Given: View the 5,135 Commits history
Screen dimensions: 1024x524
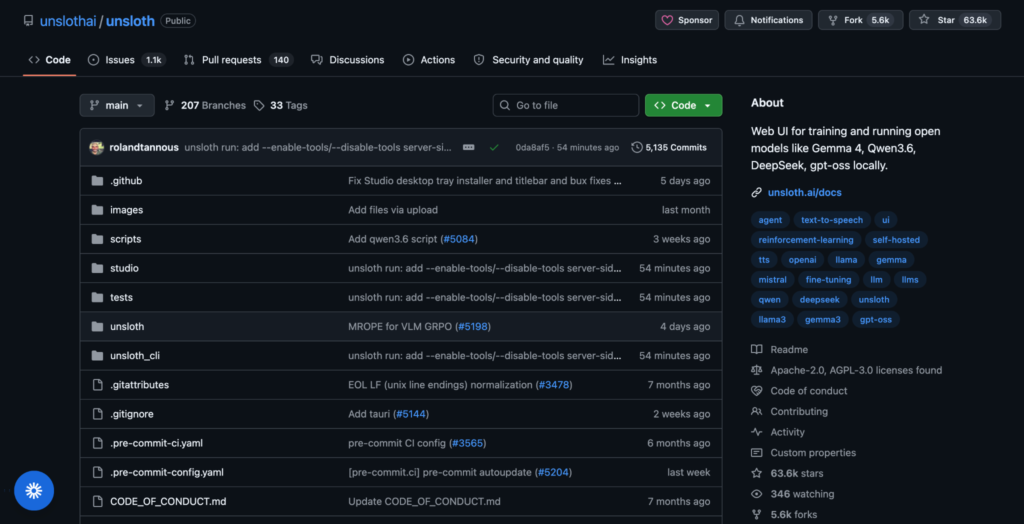Looking at the screenshot, I should pyautogui.click(x=669, y=148).
